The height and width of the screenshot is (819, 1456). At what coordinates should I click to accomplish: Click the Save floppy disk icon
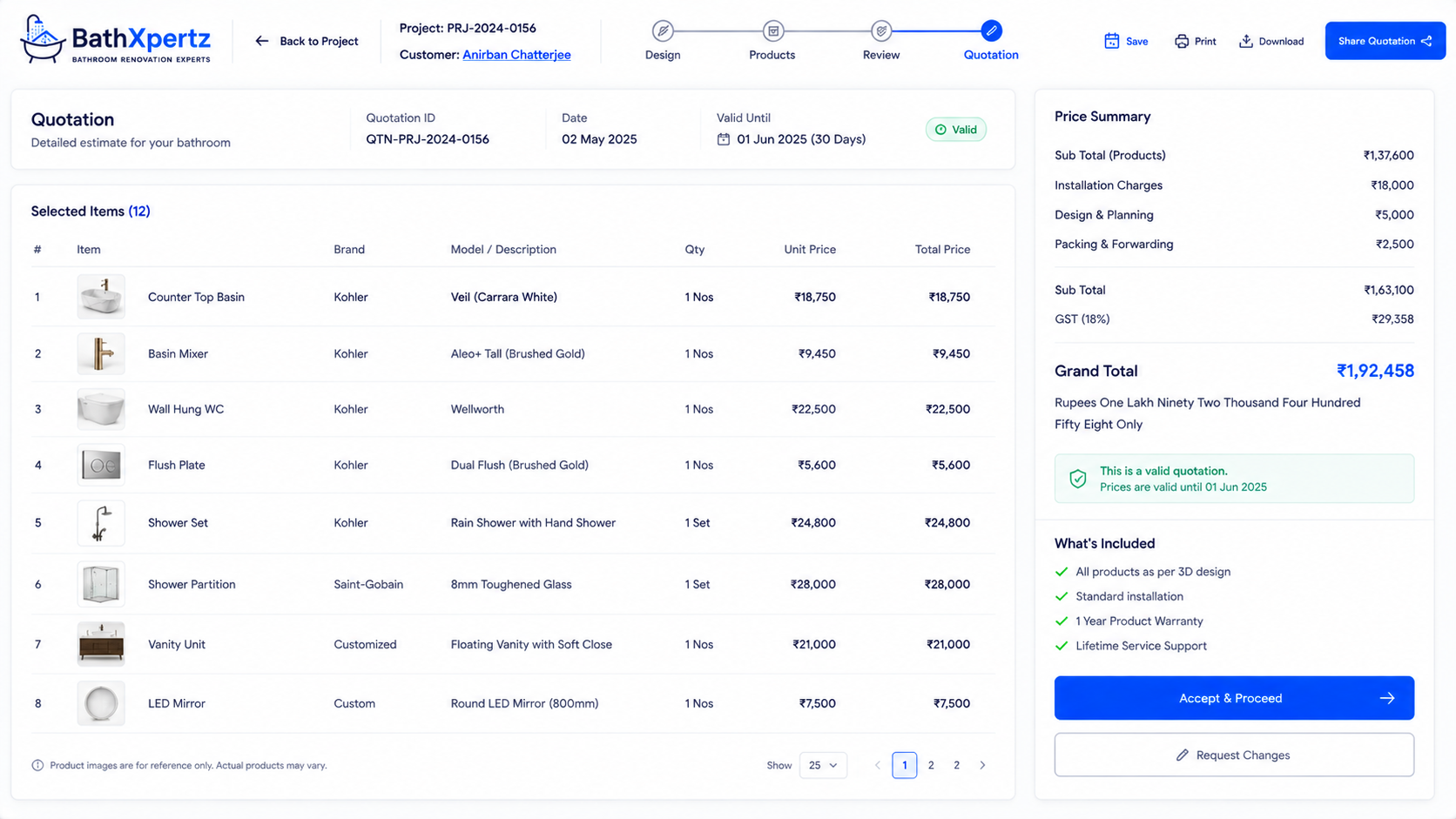point(1111,41)
